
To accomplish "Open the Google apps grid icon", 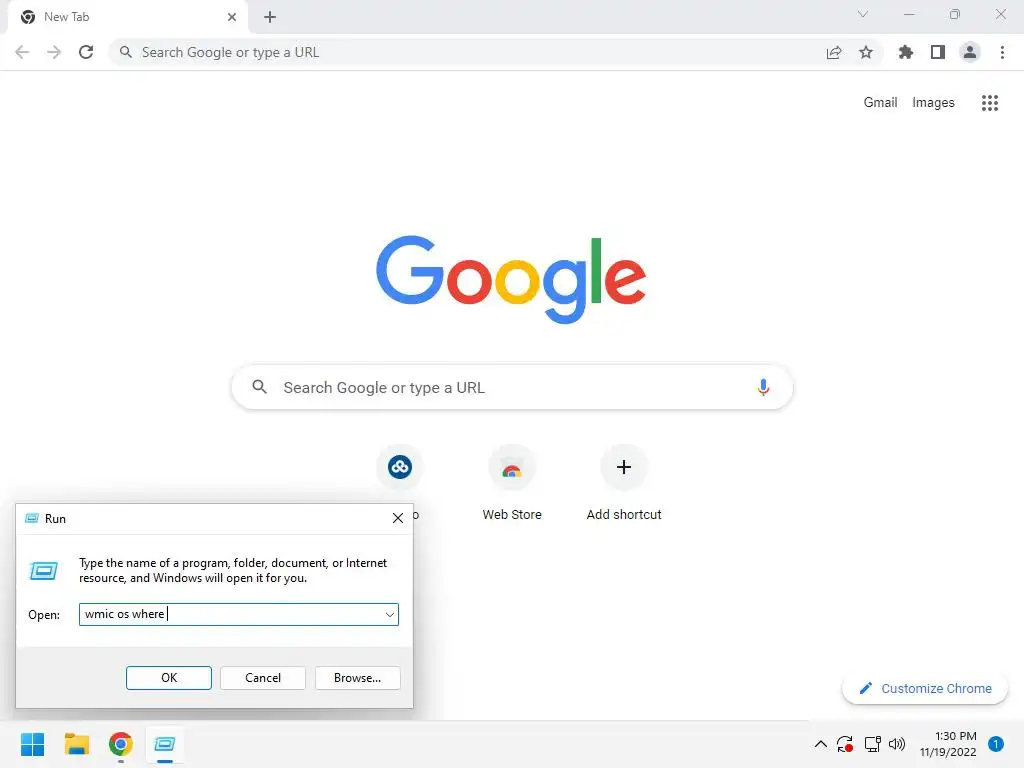I will pos(990,103).
